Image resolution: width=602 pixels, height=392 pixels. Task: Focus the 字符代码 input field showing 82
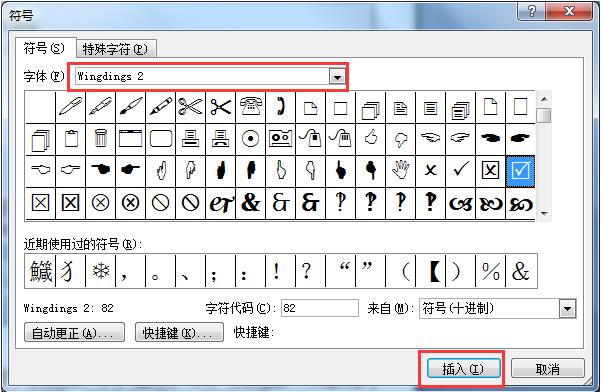(x=320, y=308)
